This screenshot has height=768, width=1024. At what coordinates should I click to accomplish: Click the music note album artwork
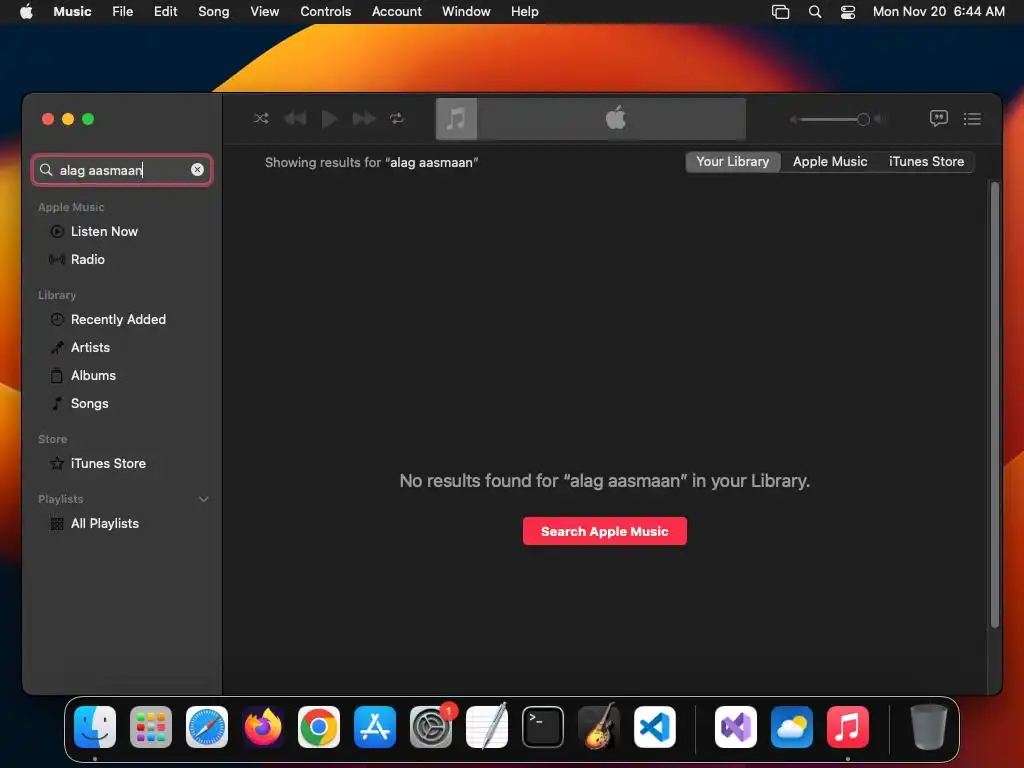(456, 119)
